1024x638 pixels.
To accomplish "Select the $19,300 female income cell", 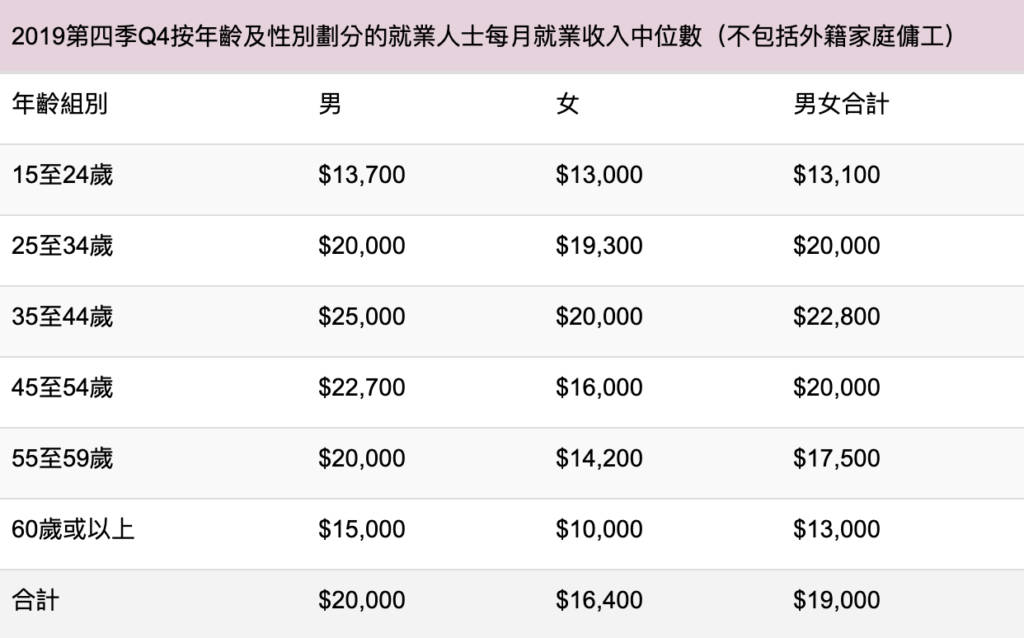I will pyautogui.click(x=599, y=246).
